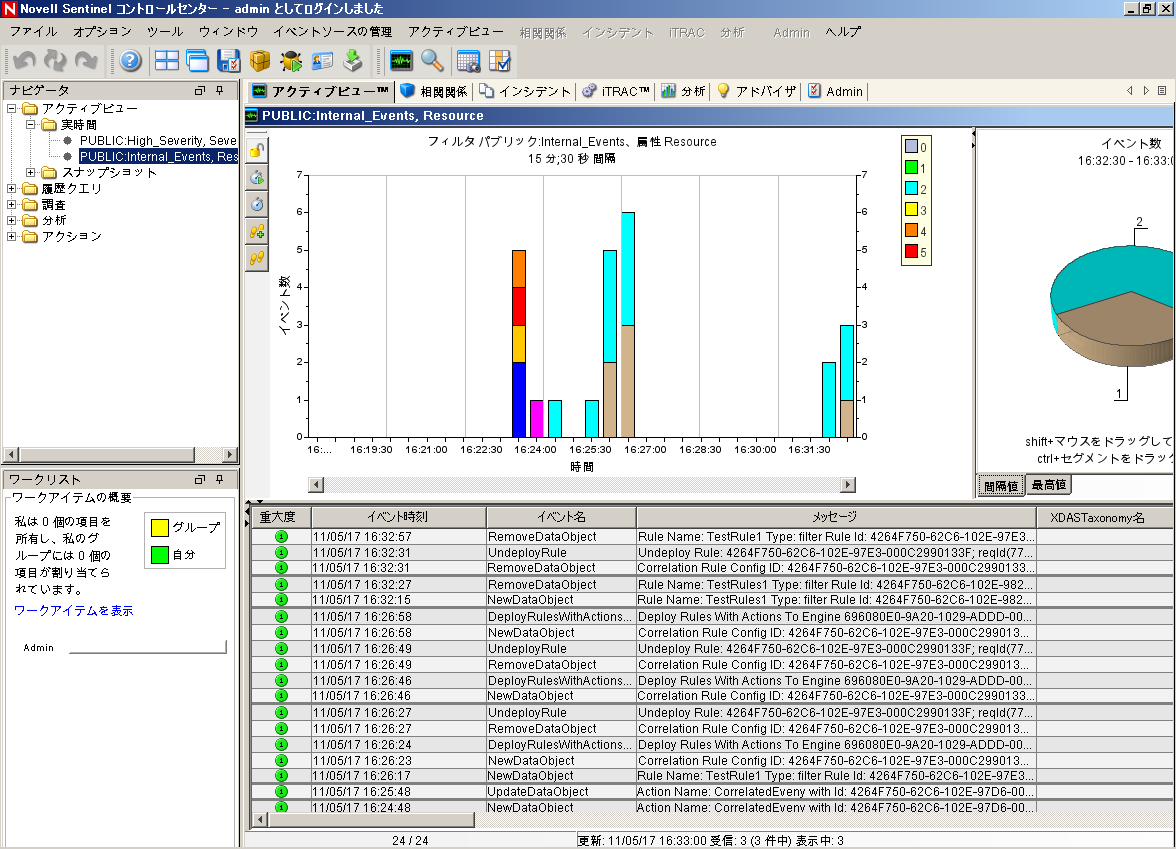Click the イベント時刻 column header

tap(397, 517)
